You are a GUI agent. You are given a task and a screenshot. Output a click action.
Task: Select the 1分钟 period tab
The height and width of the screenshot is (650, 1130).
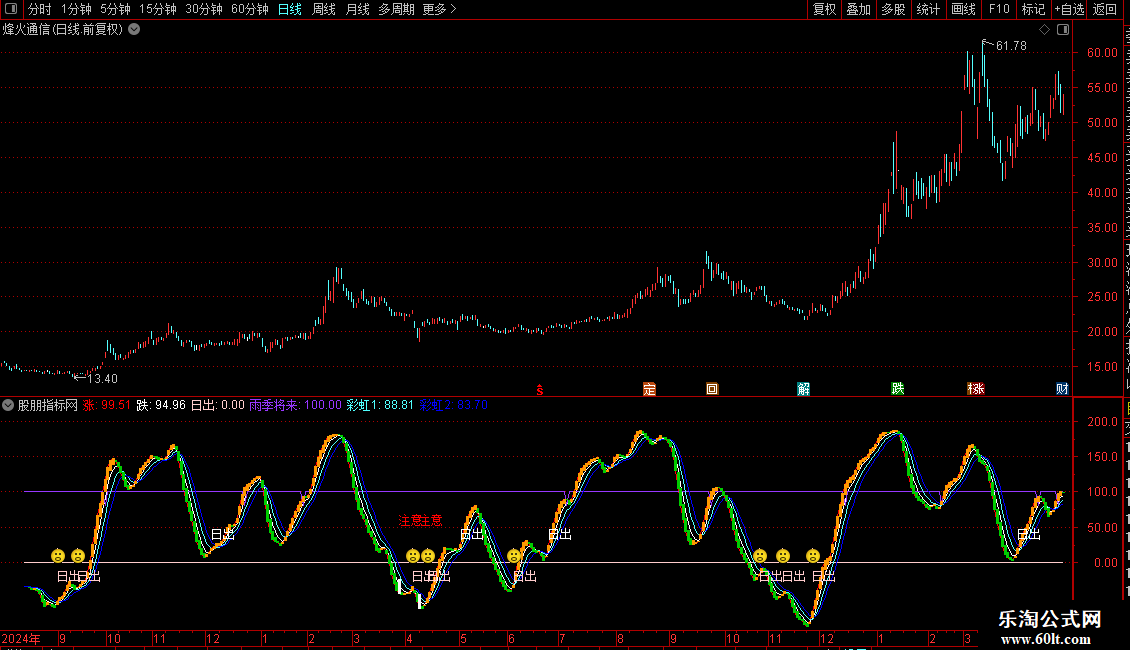tap(76, 9)
